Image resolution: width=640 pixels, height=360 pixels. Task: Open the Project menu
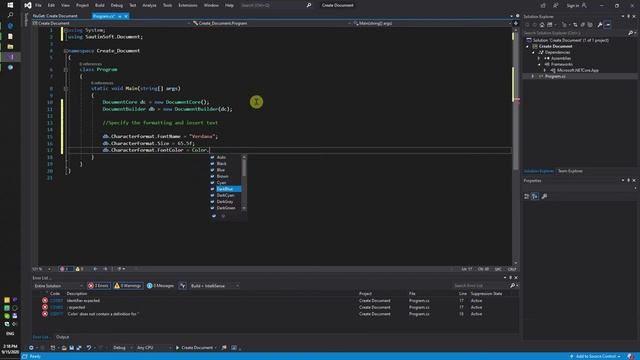(x=82, y=5)
